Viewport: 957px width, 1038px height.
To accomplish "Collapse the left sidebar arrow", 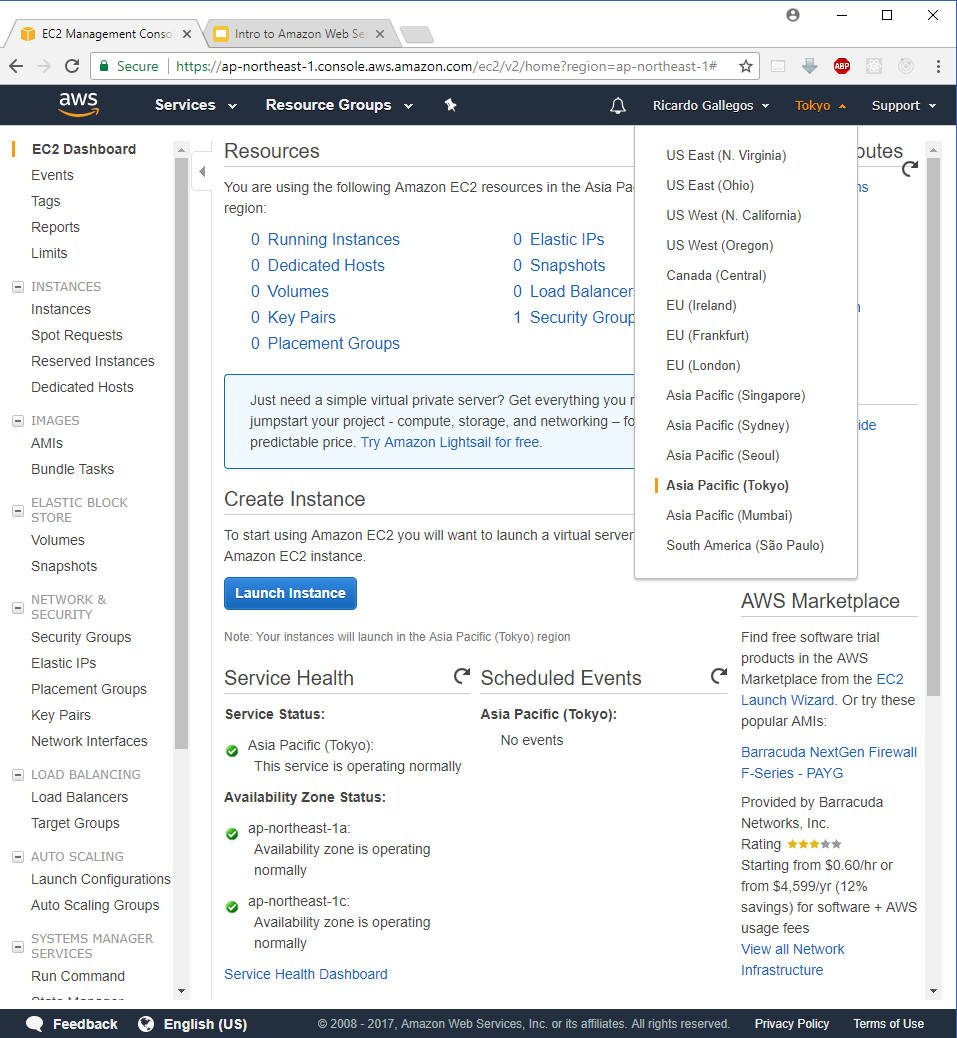I will [202, 171].
